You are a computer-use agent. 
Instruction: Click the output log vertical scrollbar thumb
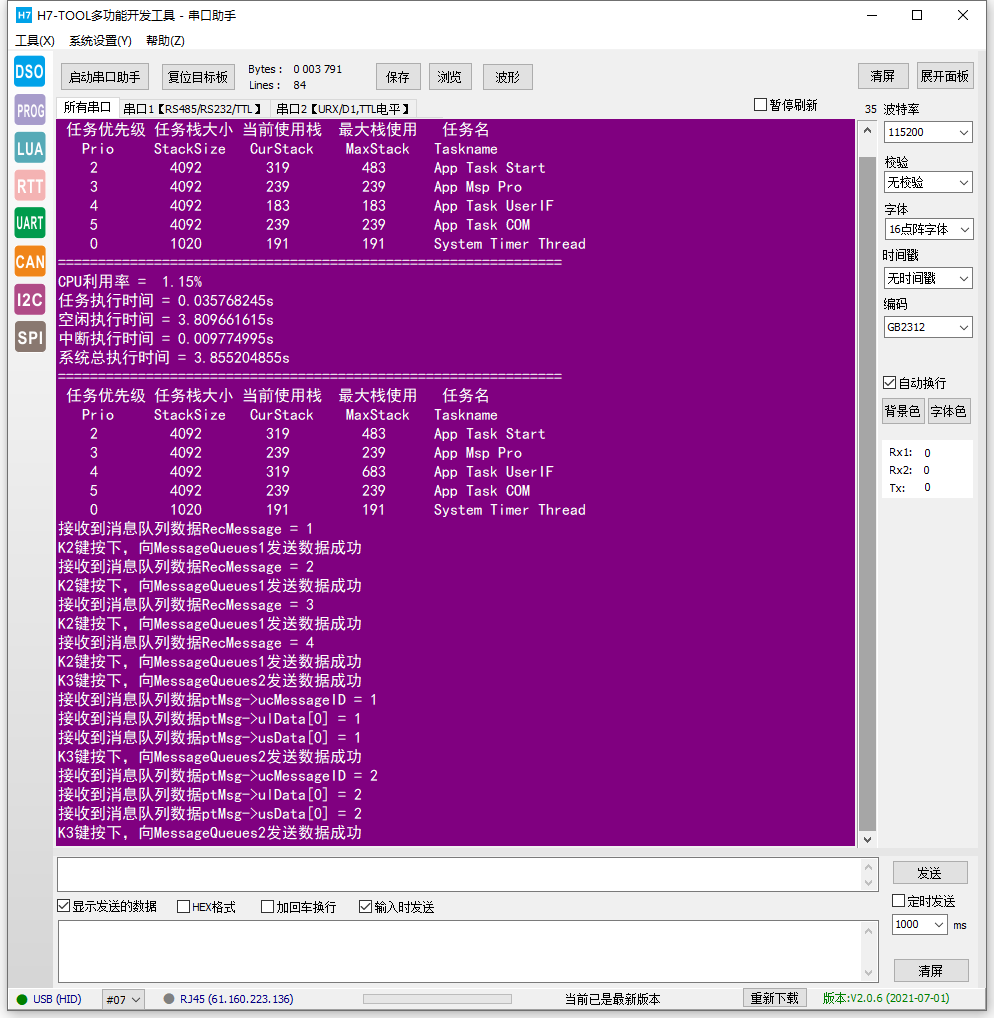(867, 493)
